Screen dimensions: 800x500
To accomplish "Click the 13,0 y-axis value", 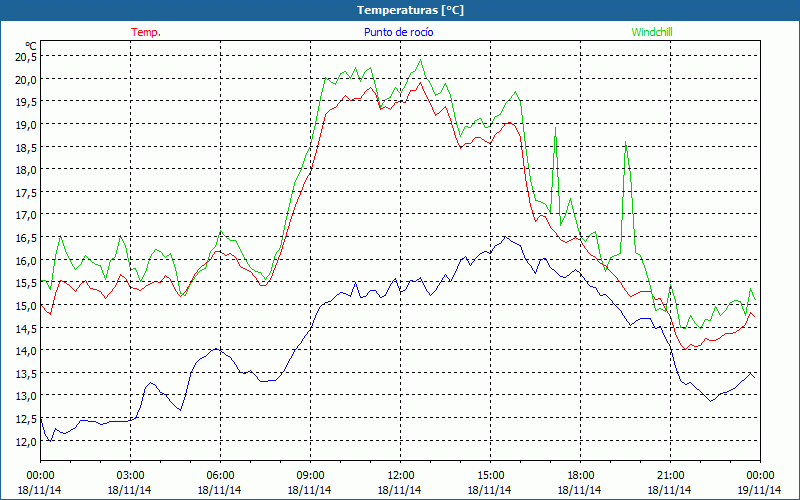I will [x=26, y=396].
